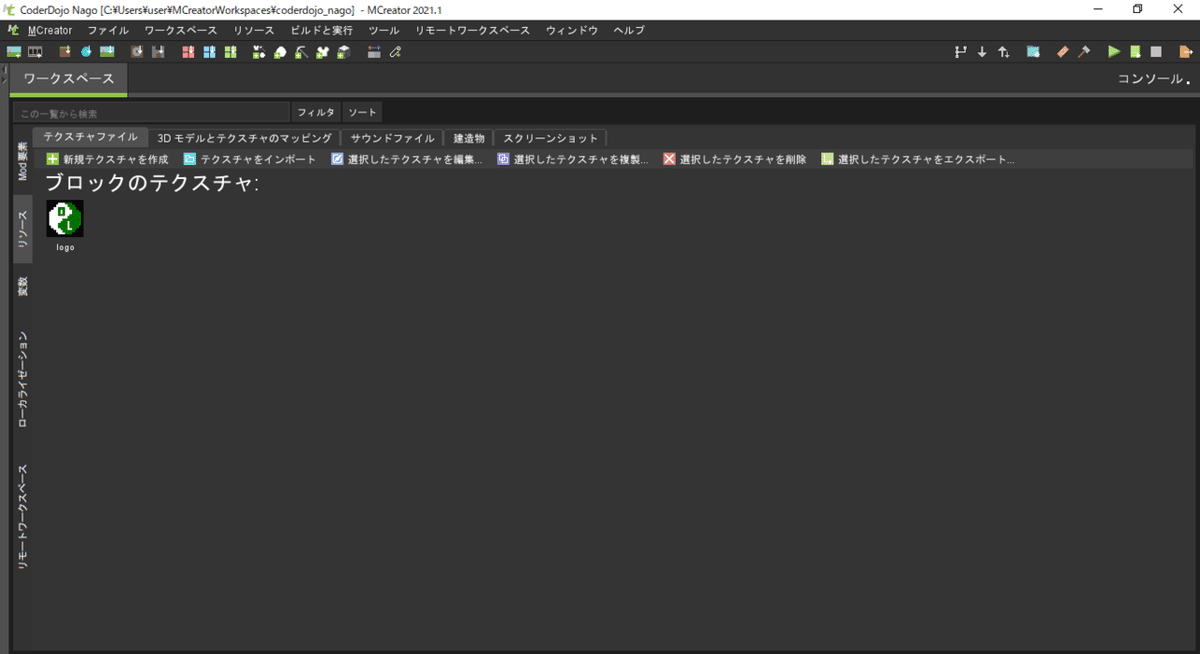Click the film strip icon in the toolbar

point(33,51)
